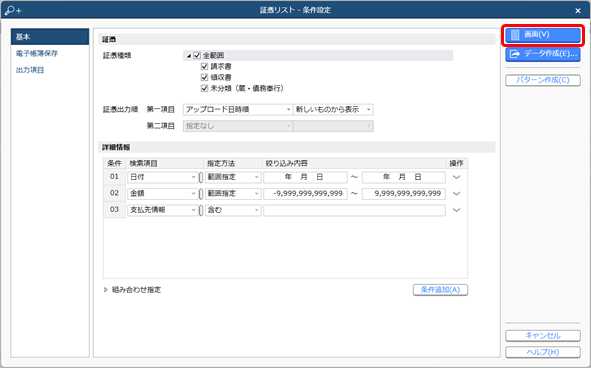591x368 pixels.
Task: Open the 含む method dropdown in row 03
Action: pyautogui.click(x=233, y=210)
